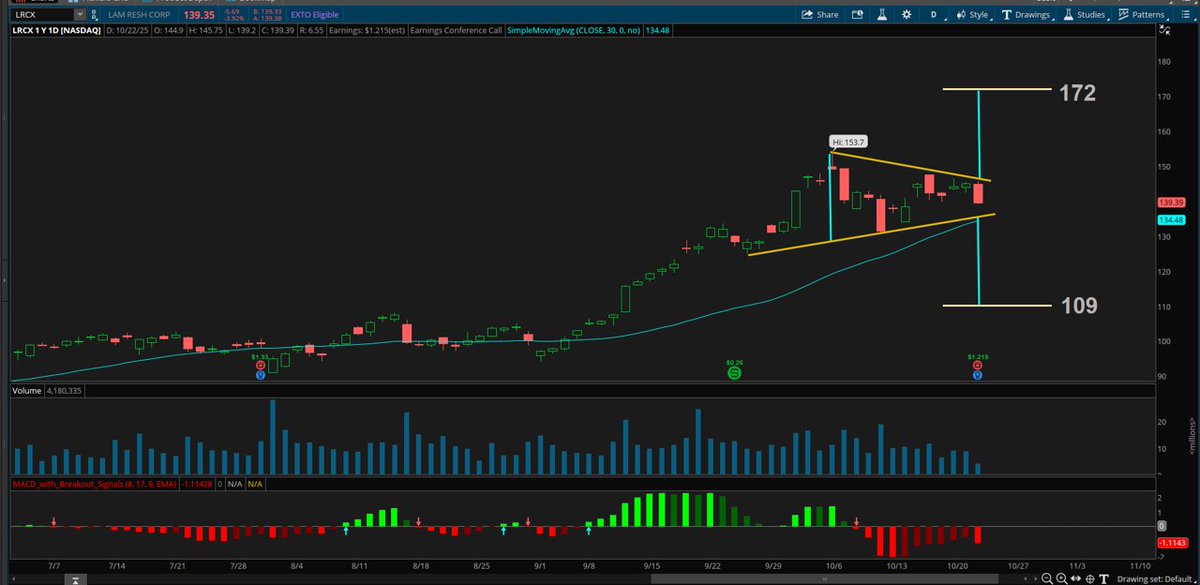Screen dimensions: 1200x585
Task: Open chart settings gear icon
Action: pyautogui.click(x=906, y=15)
